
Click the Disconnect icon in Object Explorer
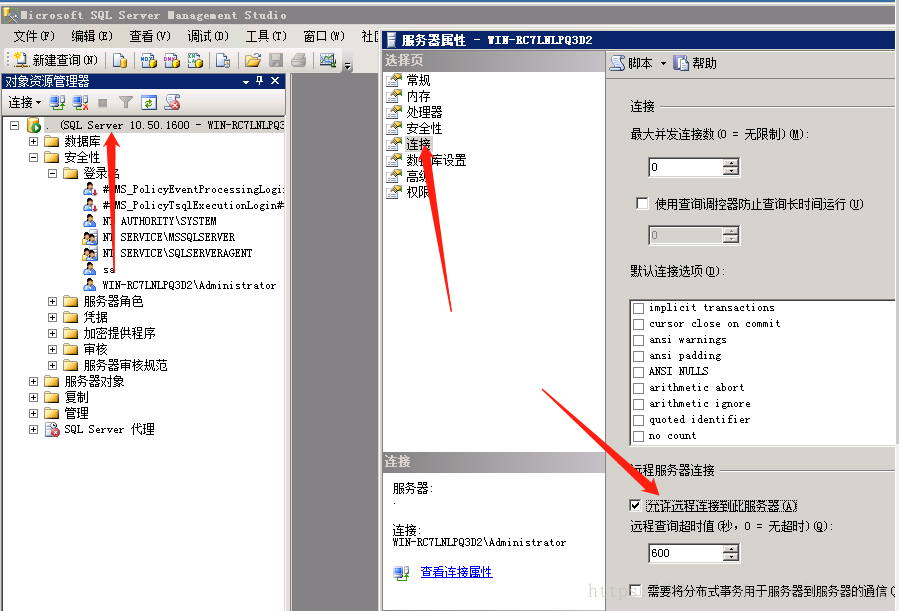[80, 103]
